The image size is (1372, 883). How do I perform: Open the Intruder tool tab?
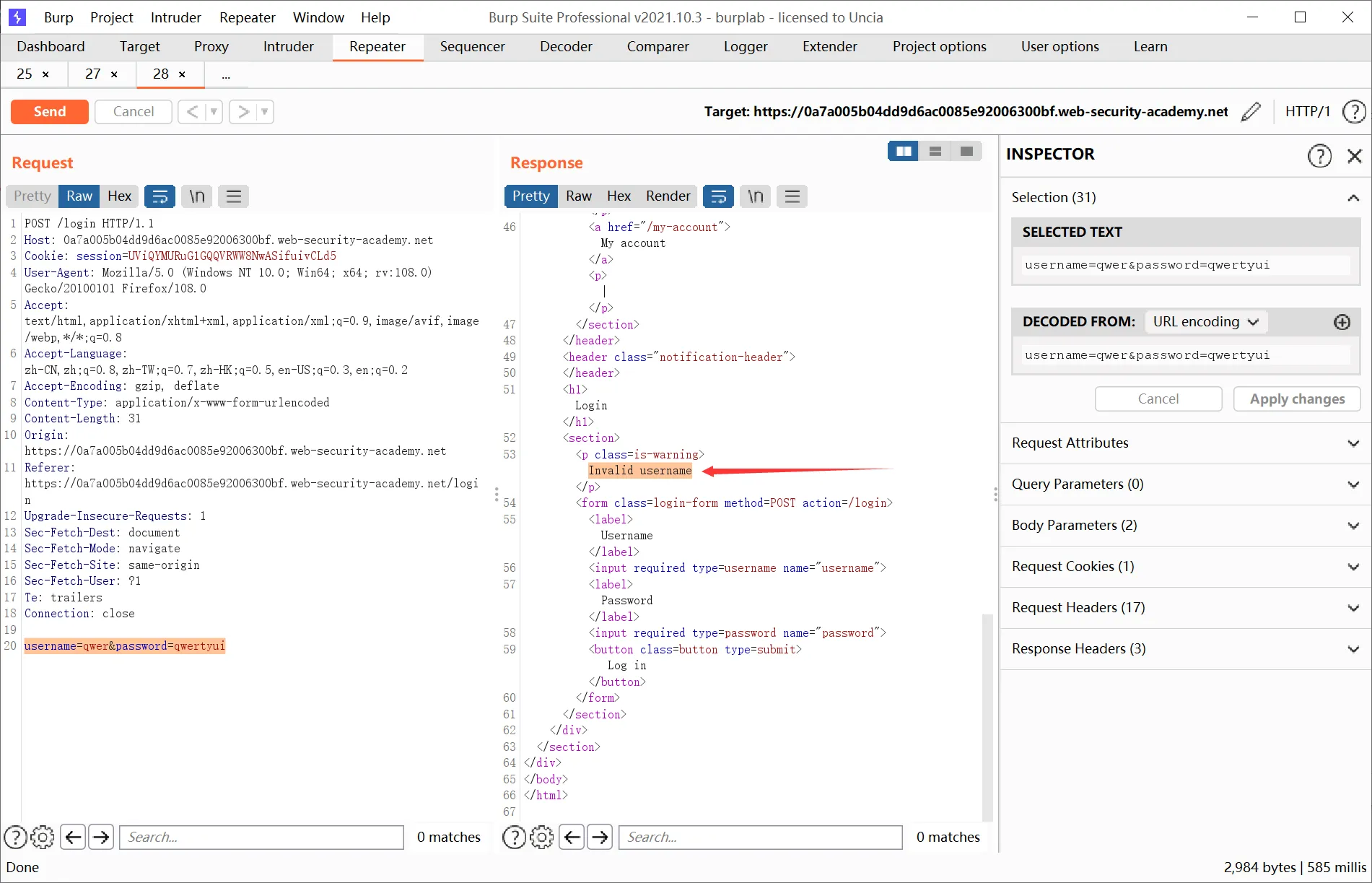pos(289,47)
